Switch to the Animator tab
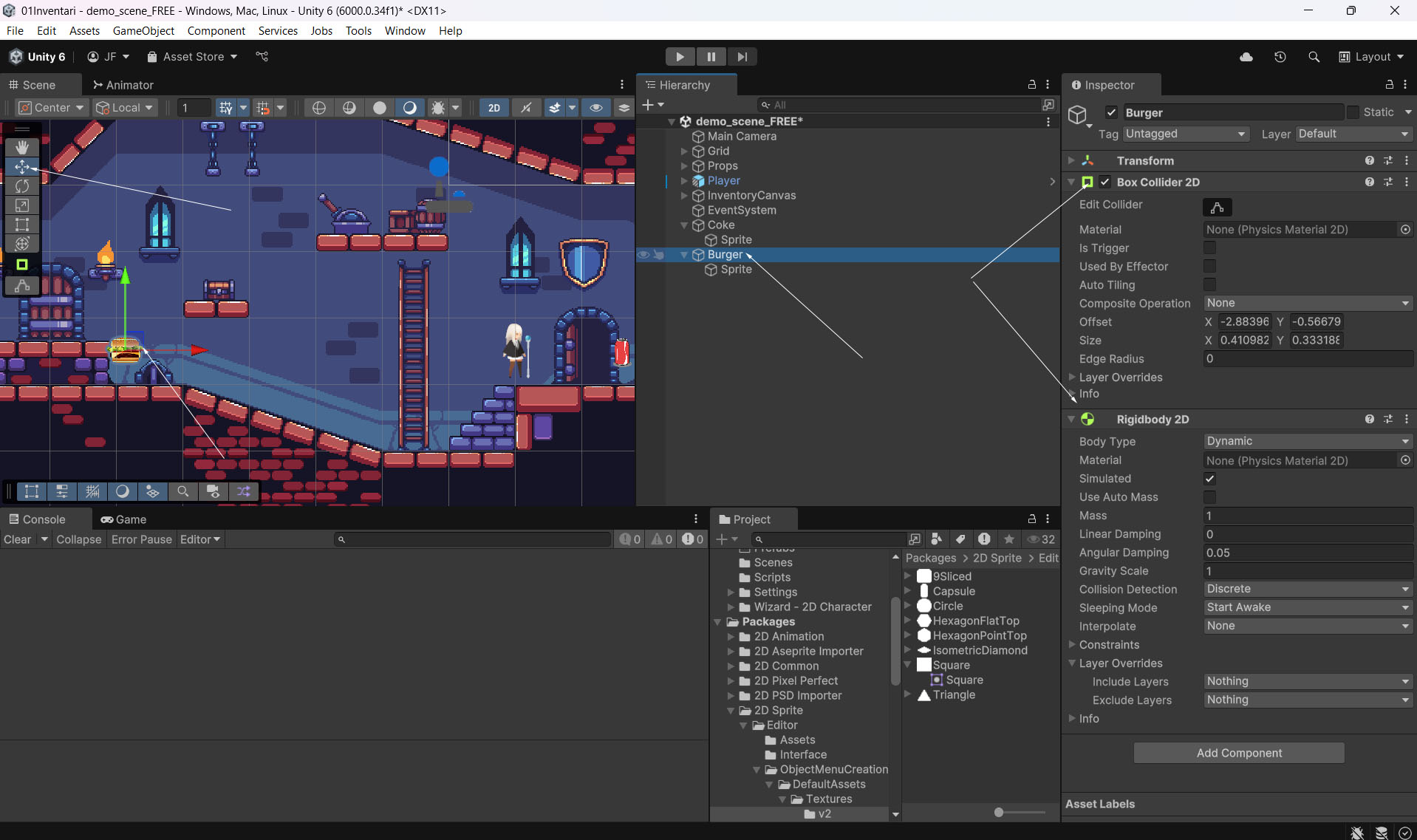The width and height of the screenshot is (1417, 840). [x=123, y=85]
